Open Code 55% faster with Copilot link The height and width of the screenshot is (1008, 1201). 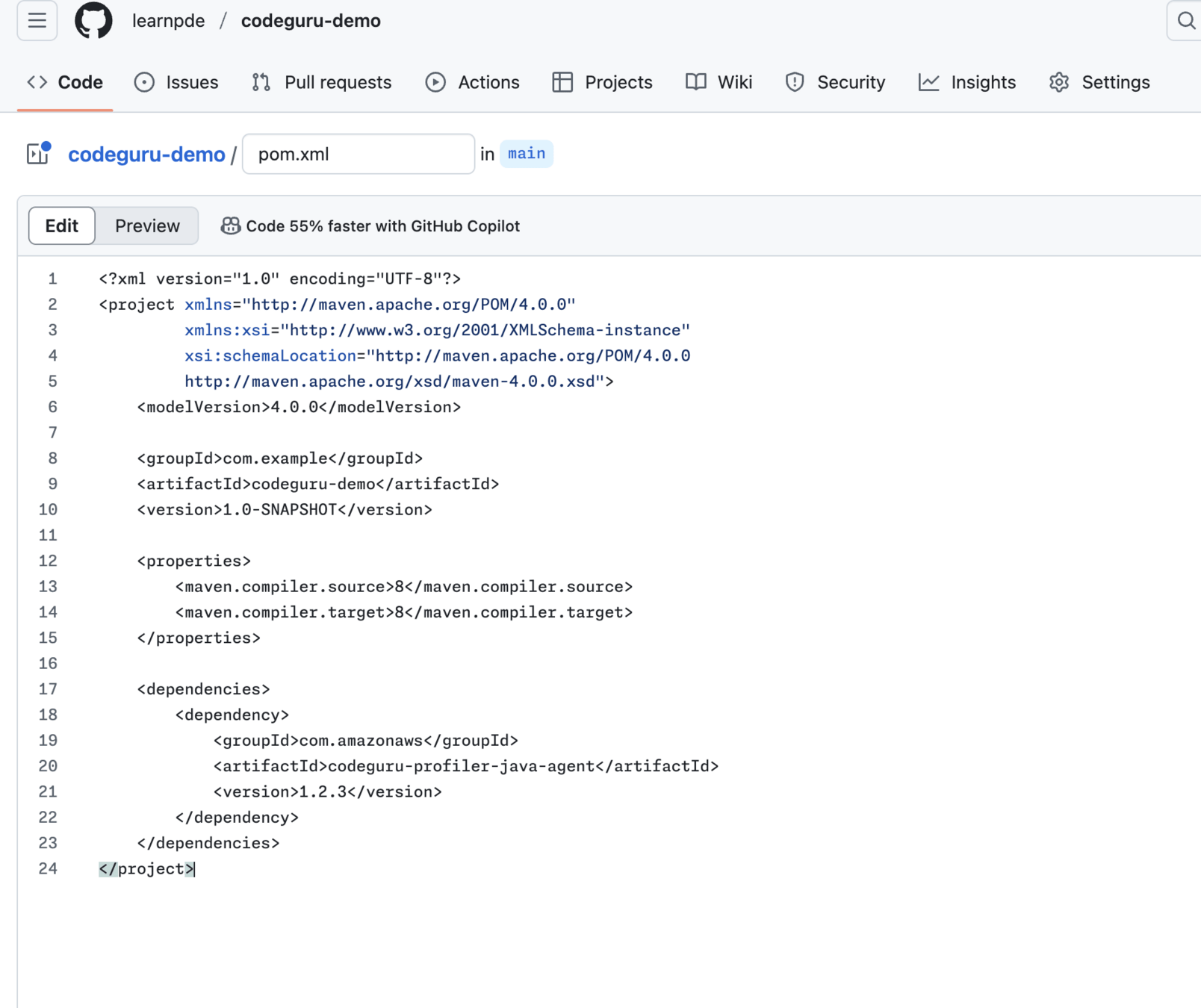382,225
